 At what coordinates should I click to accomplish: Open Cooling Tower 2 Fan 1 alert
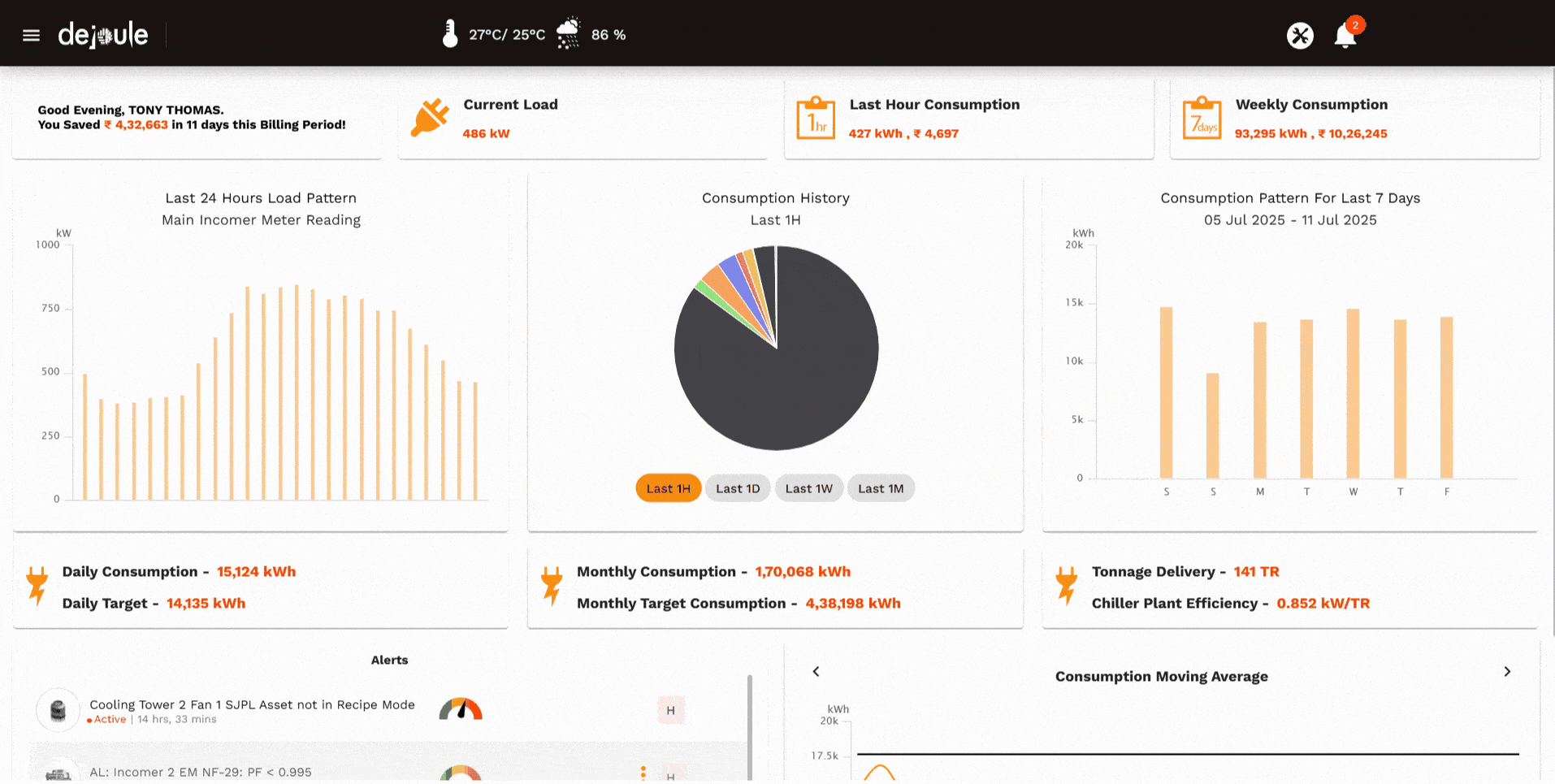(x=252, y=705)
